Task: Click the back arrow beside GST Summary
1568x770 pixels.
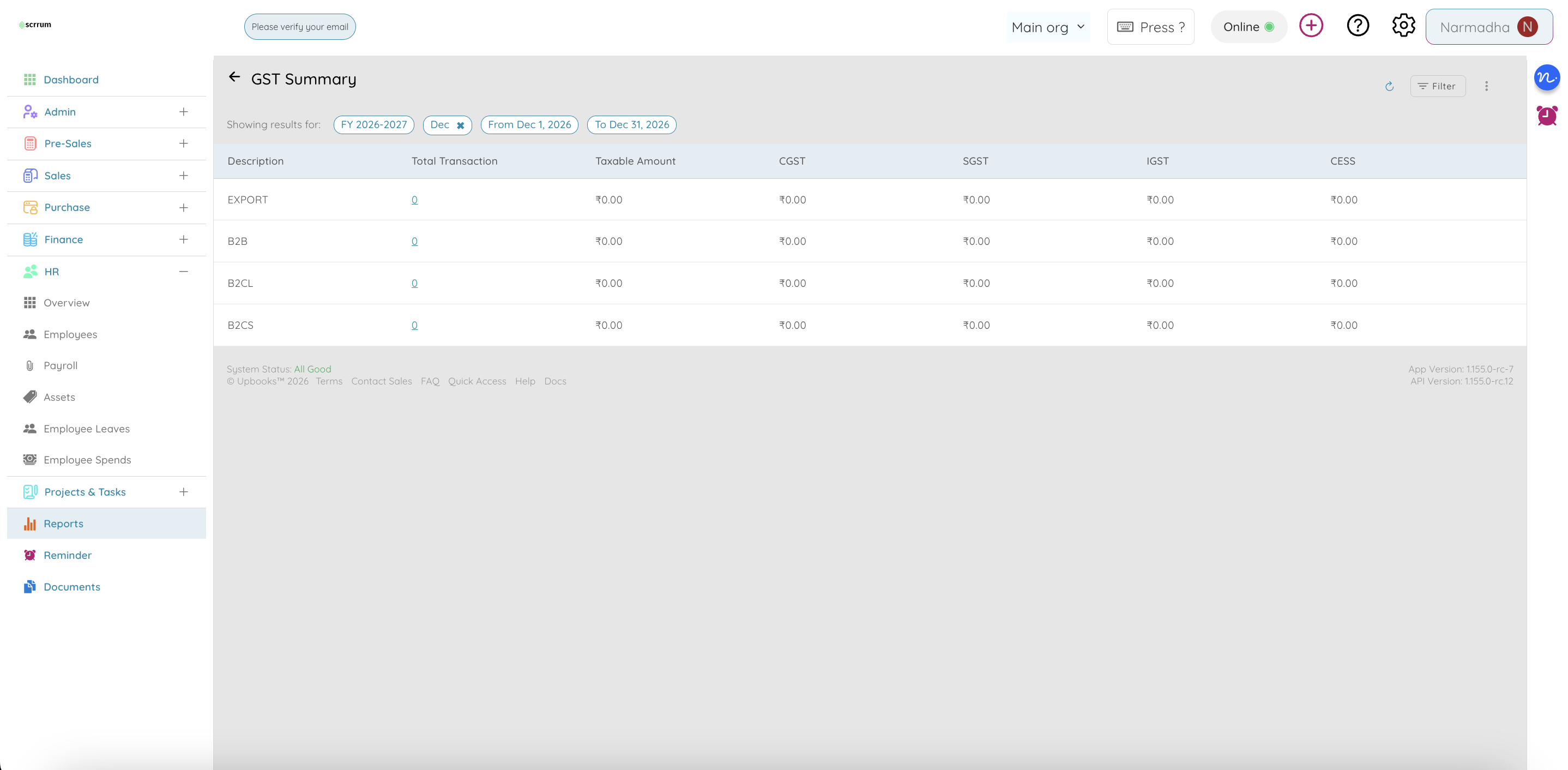Action: click(x=234, y=77)
